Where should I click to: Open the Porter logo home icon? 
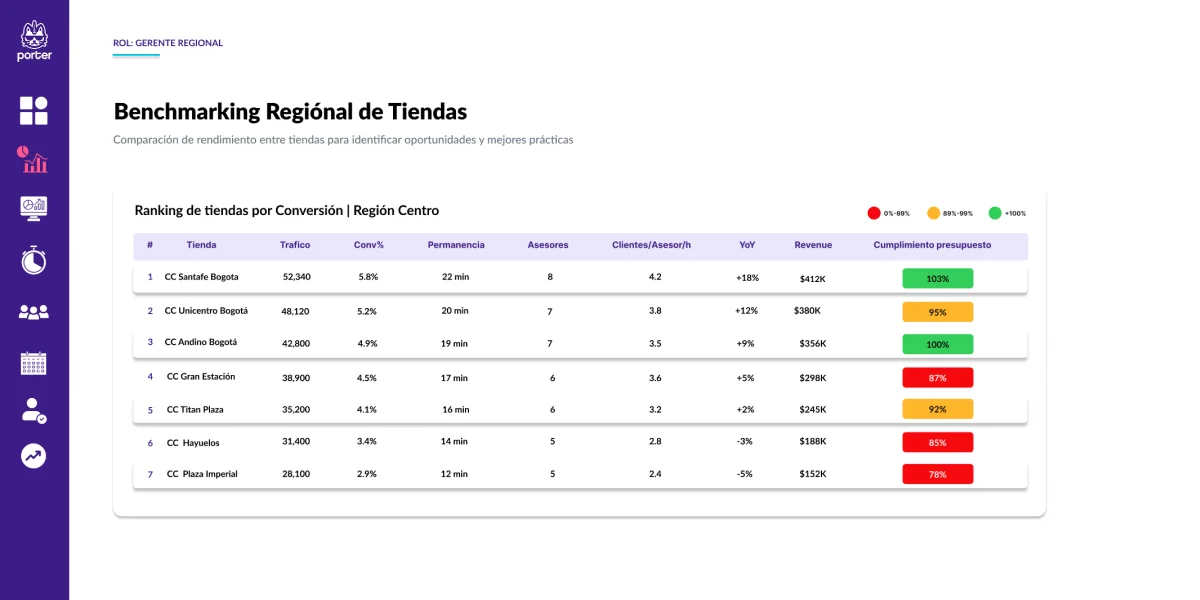(x=34, y=40)
